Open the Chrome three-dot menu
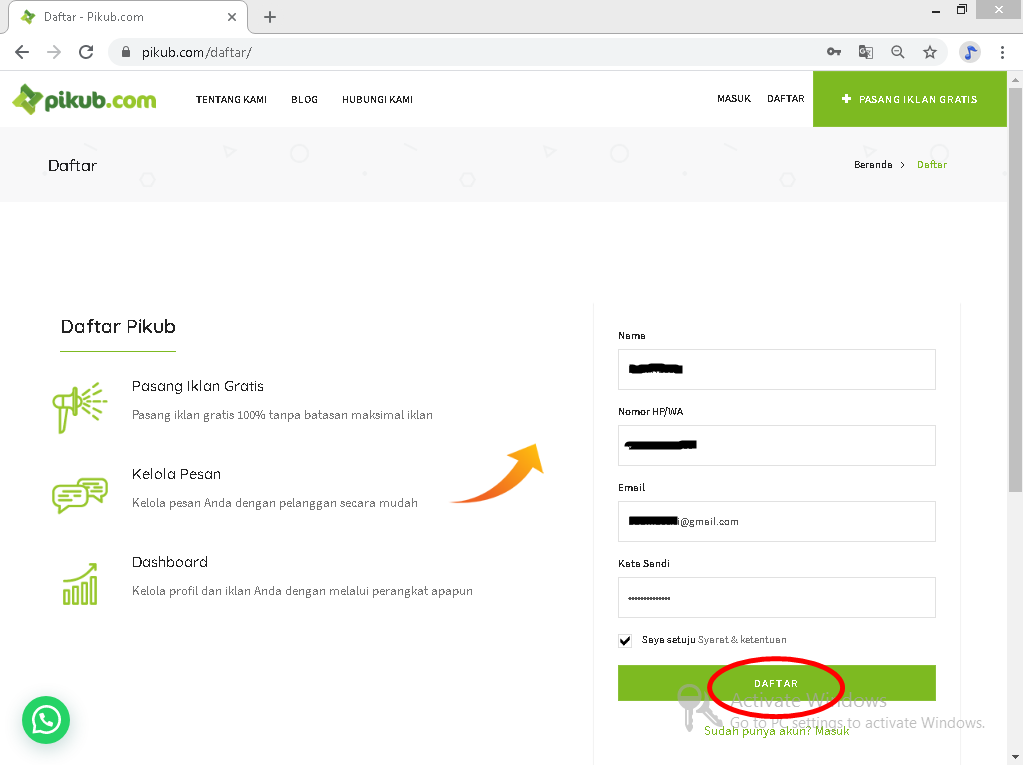The width and height of the screenshot is (1023, 765). click(1003, 51)
